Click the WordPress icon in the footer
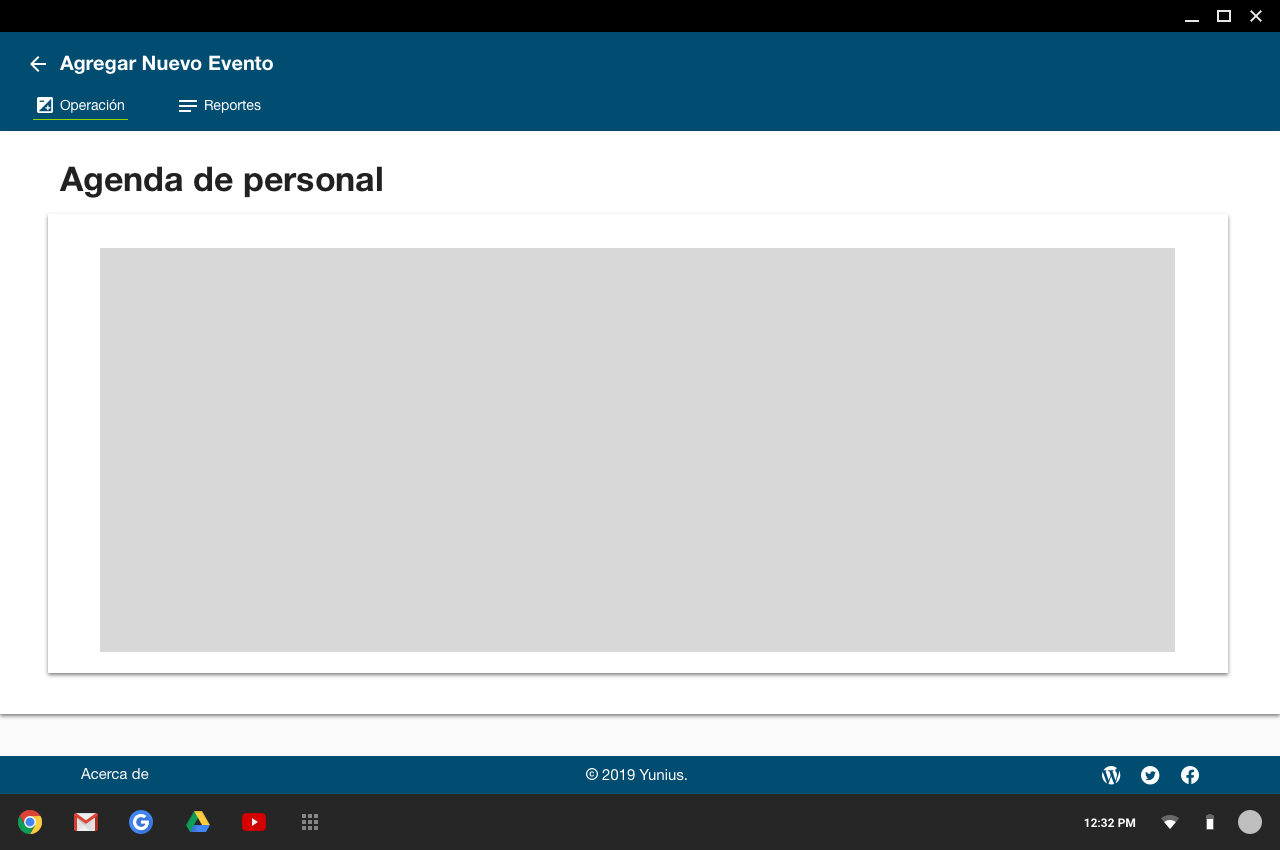Viewport: 1280px width, 850px height. (x=1111, y=775)
